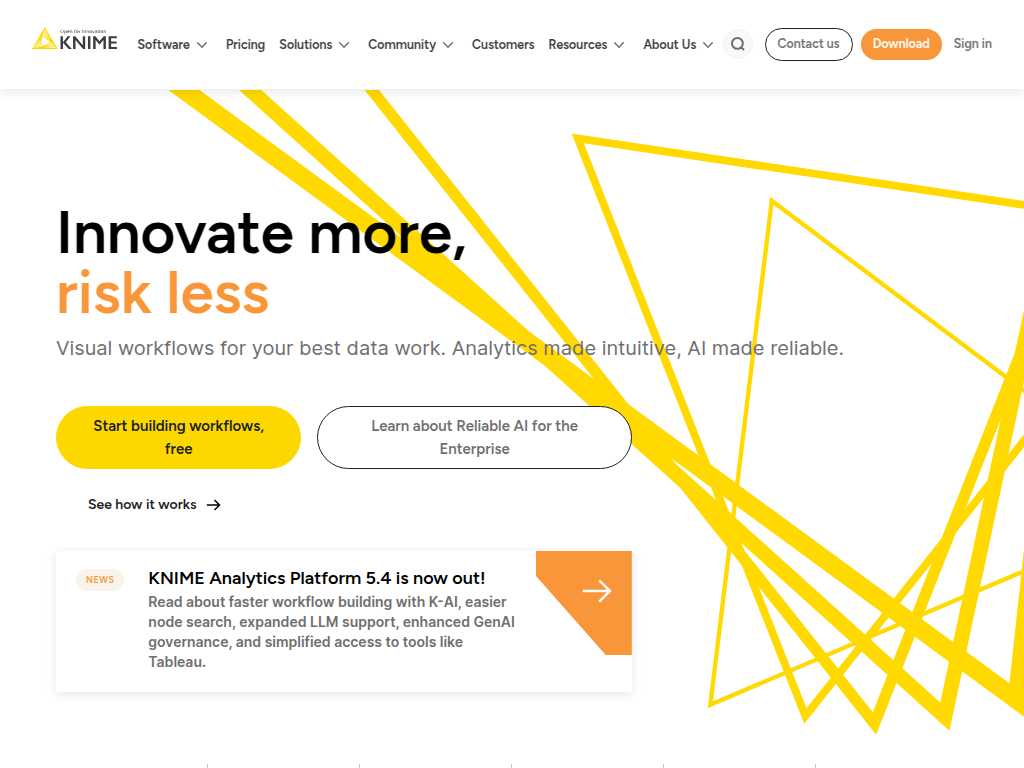Open the Community menu item
The image size is (1024, 768).
(402, 44)
